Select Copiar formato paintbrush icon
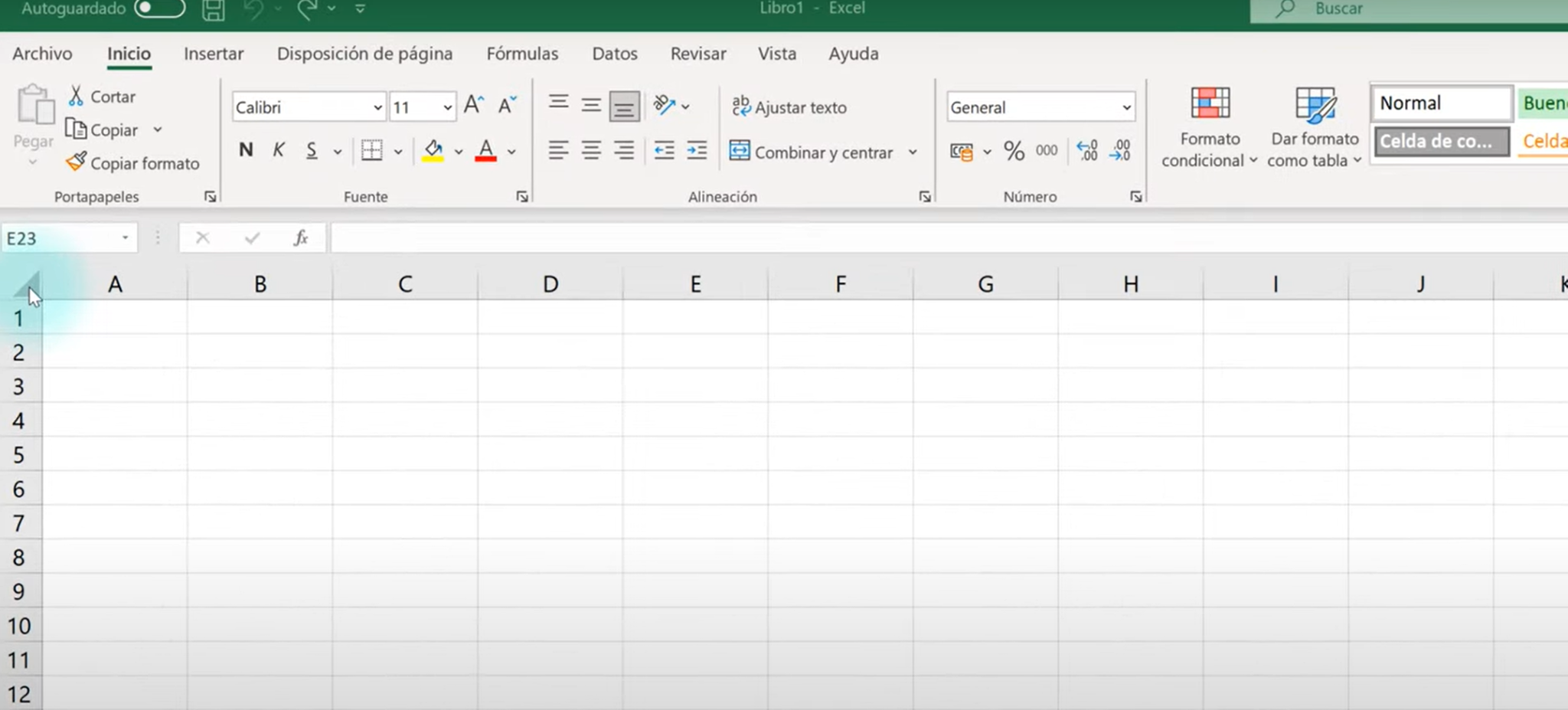1568x710 pixels. 77,162
